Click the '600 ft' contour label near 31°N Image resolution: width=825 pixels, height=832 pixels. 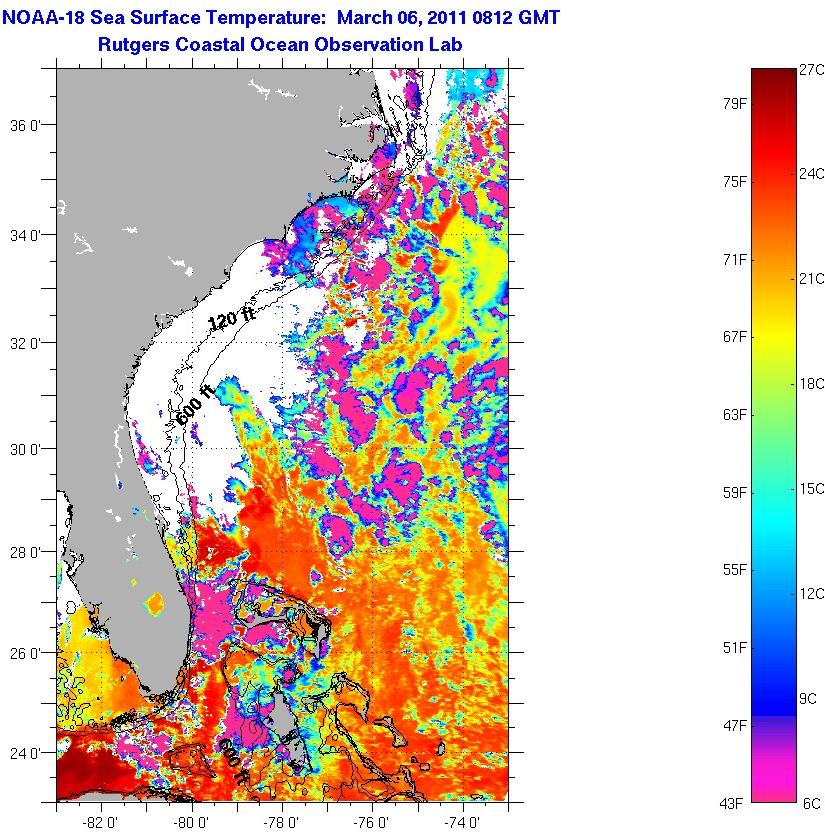click(x=195, y=405)
